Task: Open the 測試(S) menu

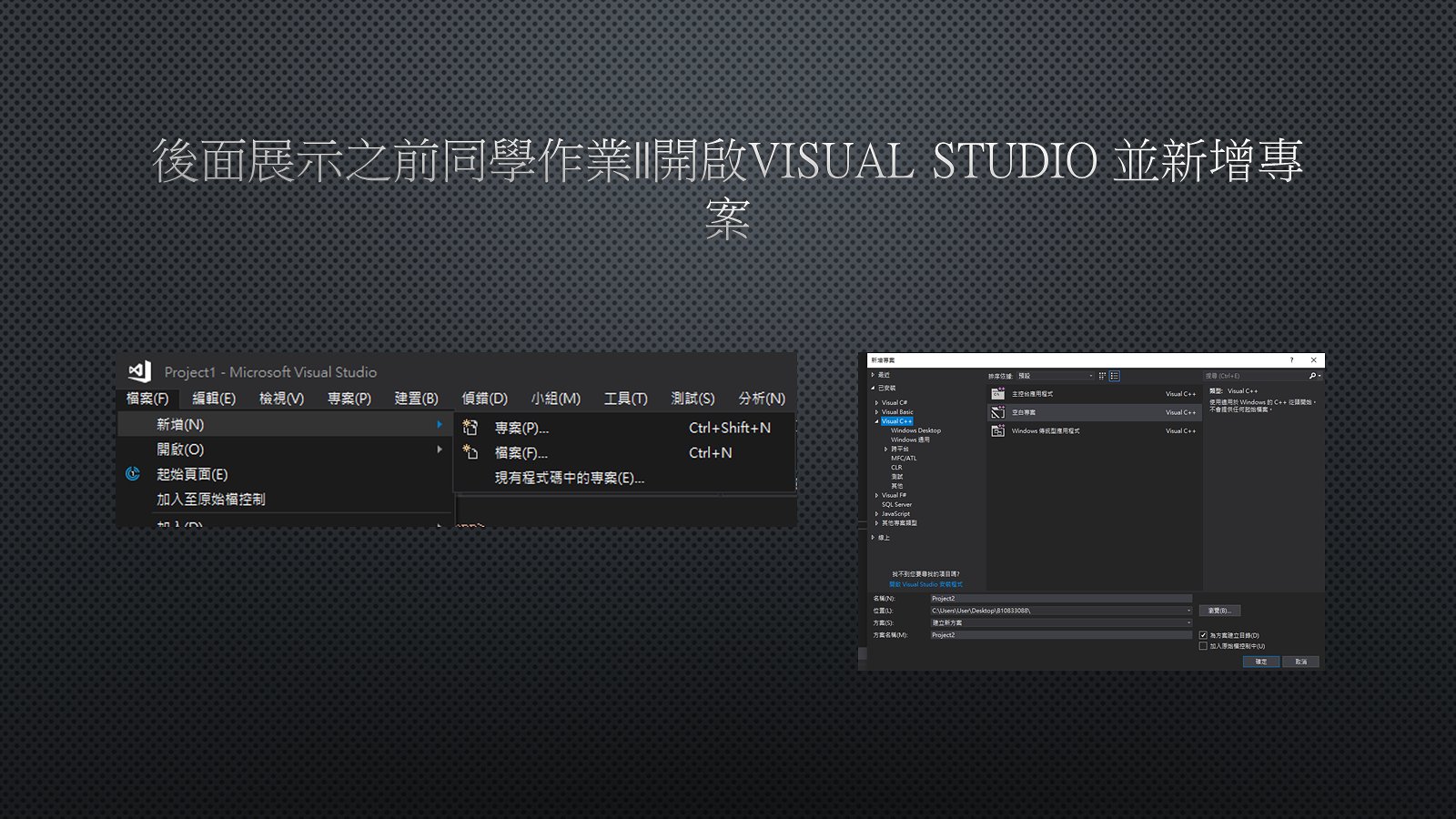Action: (693, 399)
